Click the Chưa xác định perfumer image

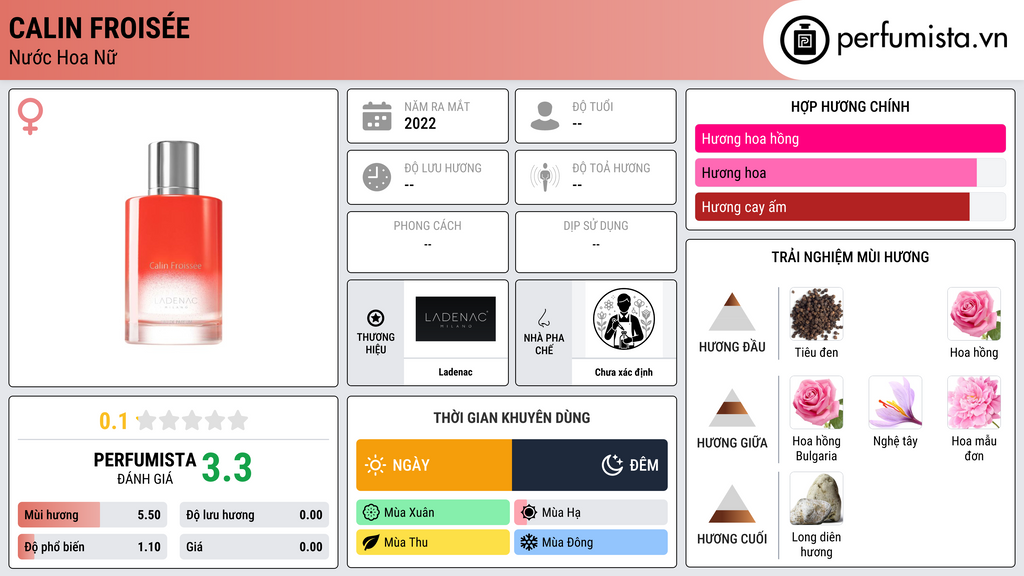[624, 319]
